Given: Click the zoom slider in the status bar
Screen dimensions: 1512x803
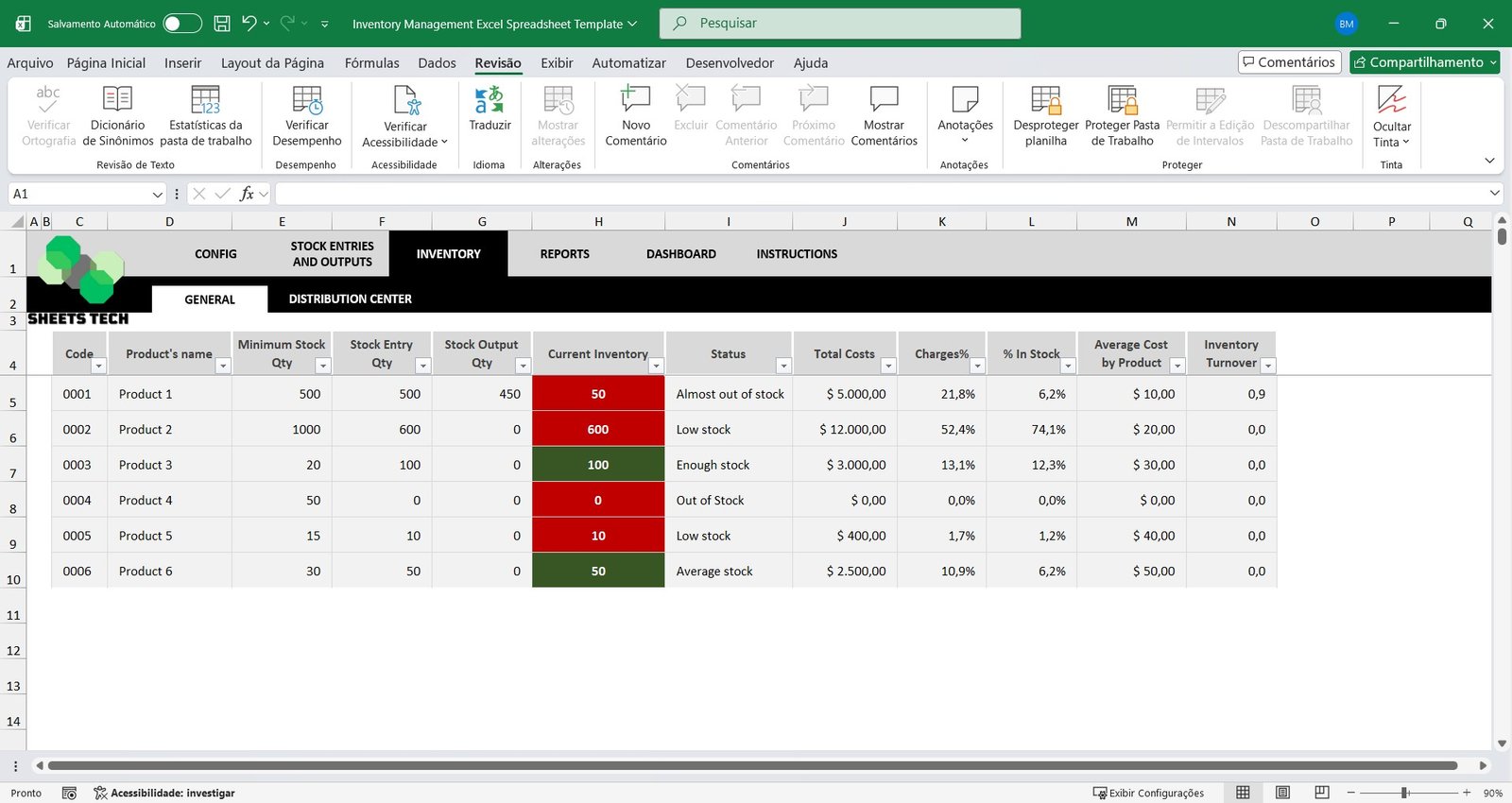Looking at the screenshot, I should [1405, 793].
